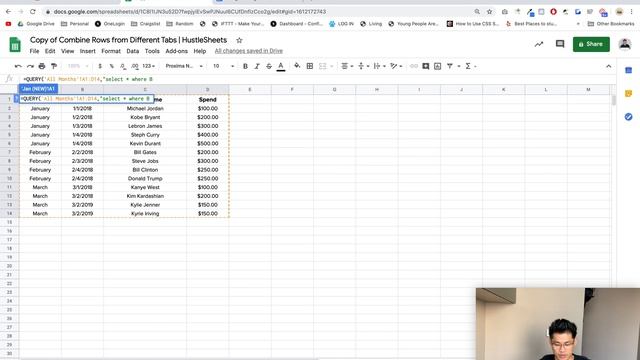This screenshot has height=360, width=640.
Task: Go back in the browser
Action: point(8,12)
